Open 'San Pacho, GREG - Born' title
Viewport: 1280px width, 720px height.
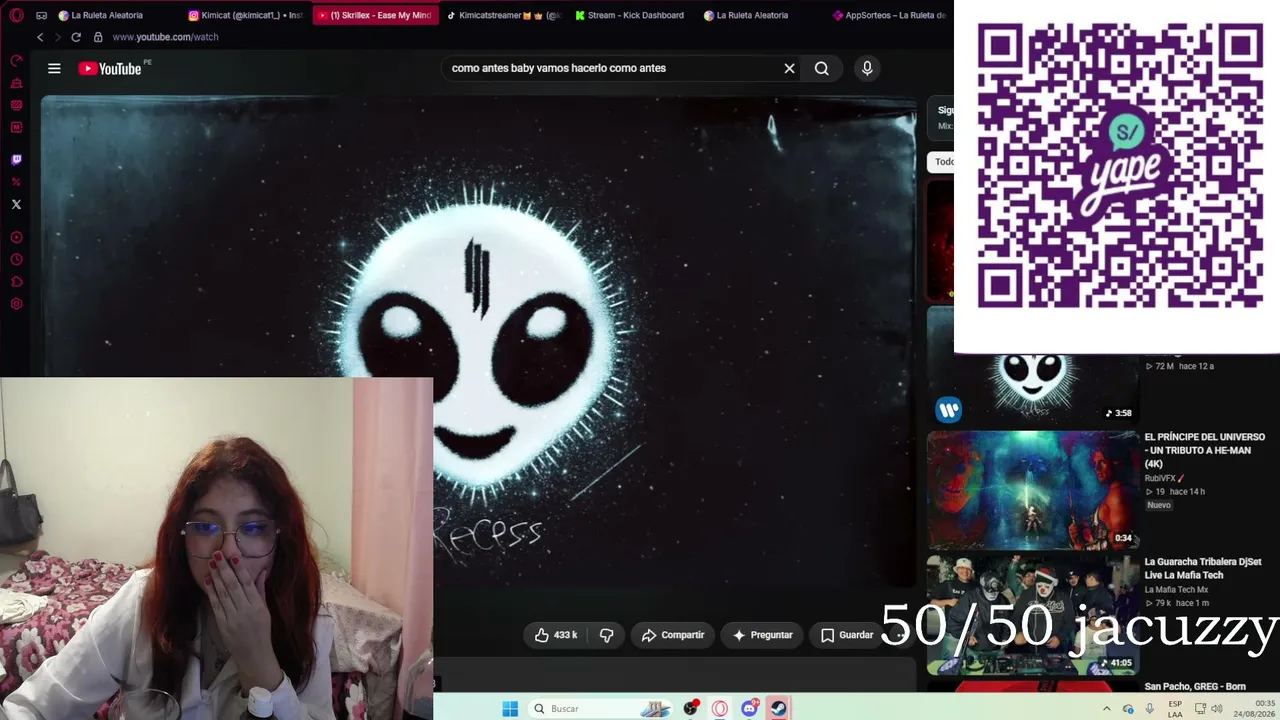pyautogui.click(x=1195, y=687)
